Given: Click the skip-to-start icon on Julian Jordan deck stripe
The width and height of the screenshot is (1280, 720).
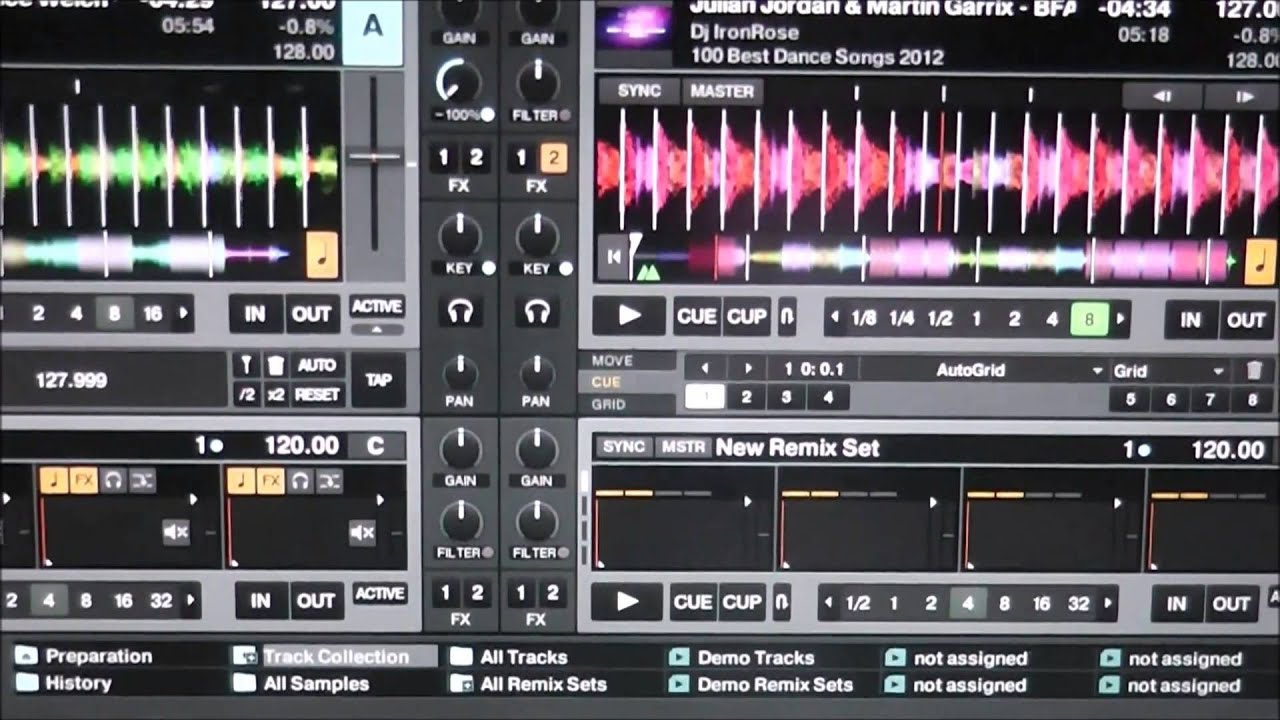Looking at the screenshot, I should 613,256.
